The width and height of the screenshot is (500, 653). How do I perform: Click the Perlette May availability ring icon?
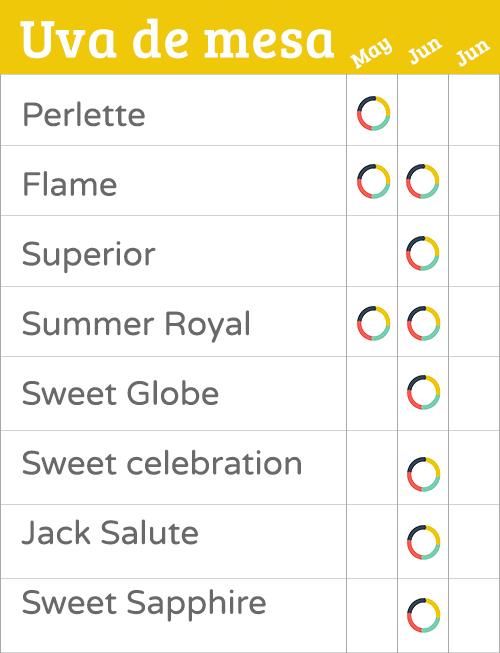[373, 113]
